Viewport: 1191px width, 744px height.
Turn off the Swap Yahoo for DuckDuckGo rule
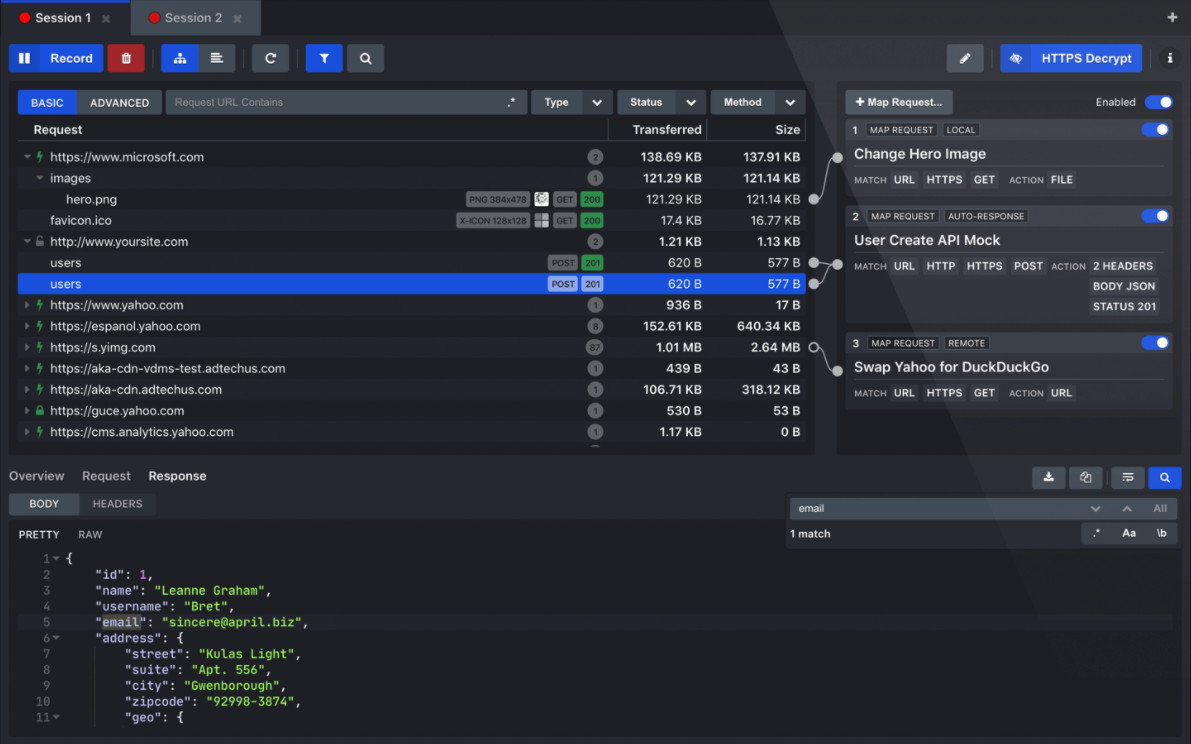(x=1155, y=343)
